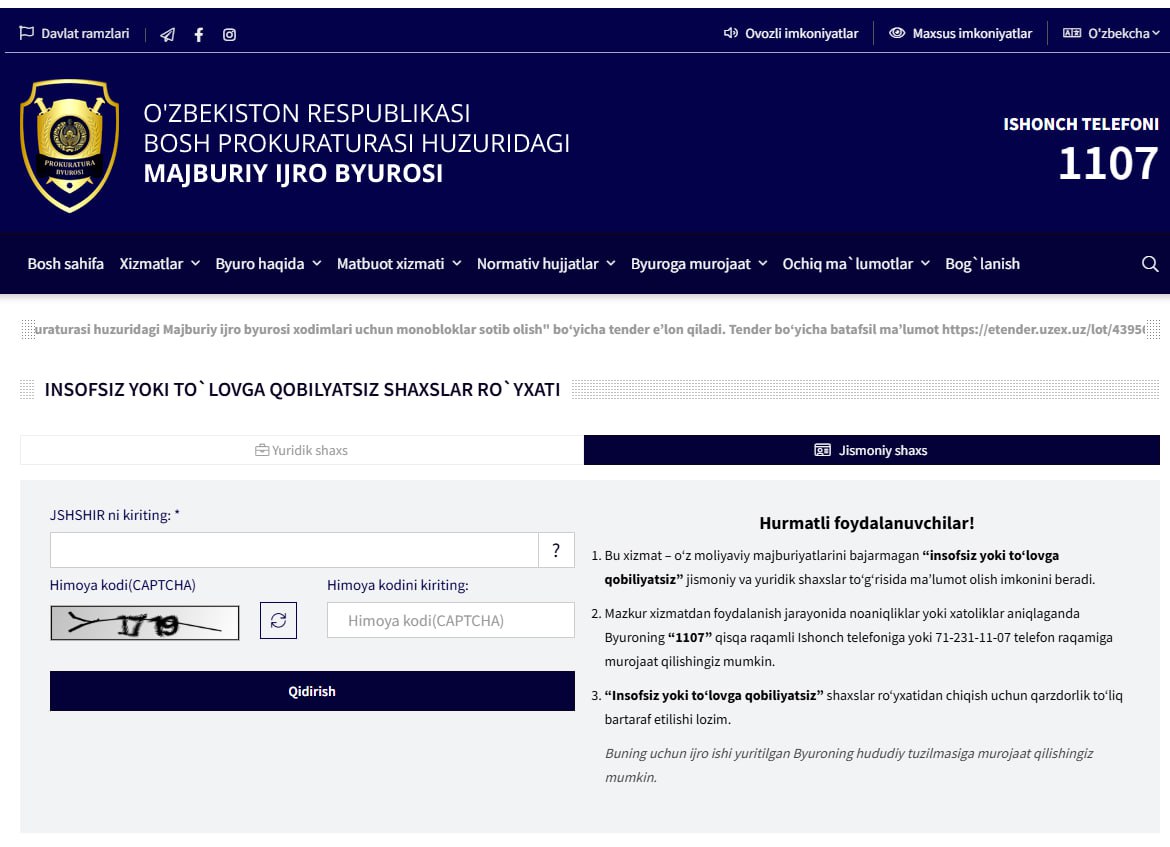
Task: Focus the Himoya kodi CAPTCHA input field
Action: [x=451, y=620]
